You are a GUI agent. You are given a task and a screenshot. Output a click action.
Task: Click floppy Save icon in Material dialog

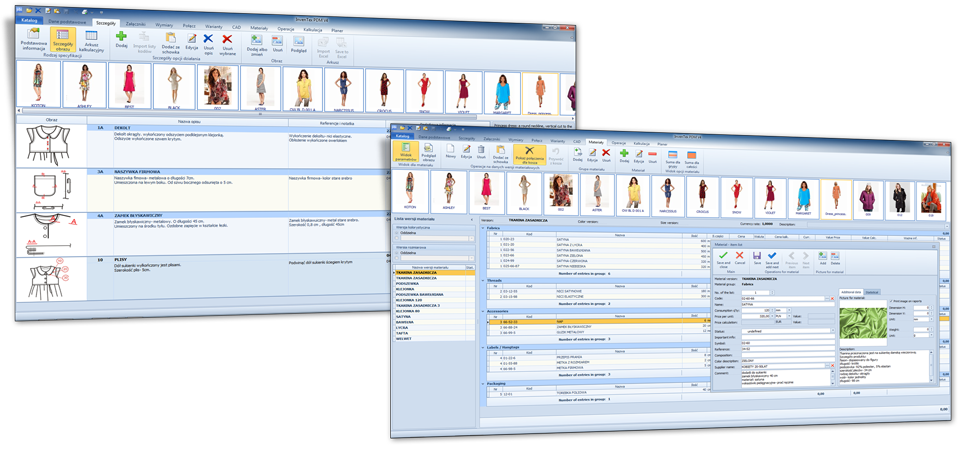point(757,257)
